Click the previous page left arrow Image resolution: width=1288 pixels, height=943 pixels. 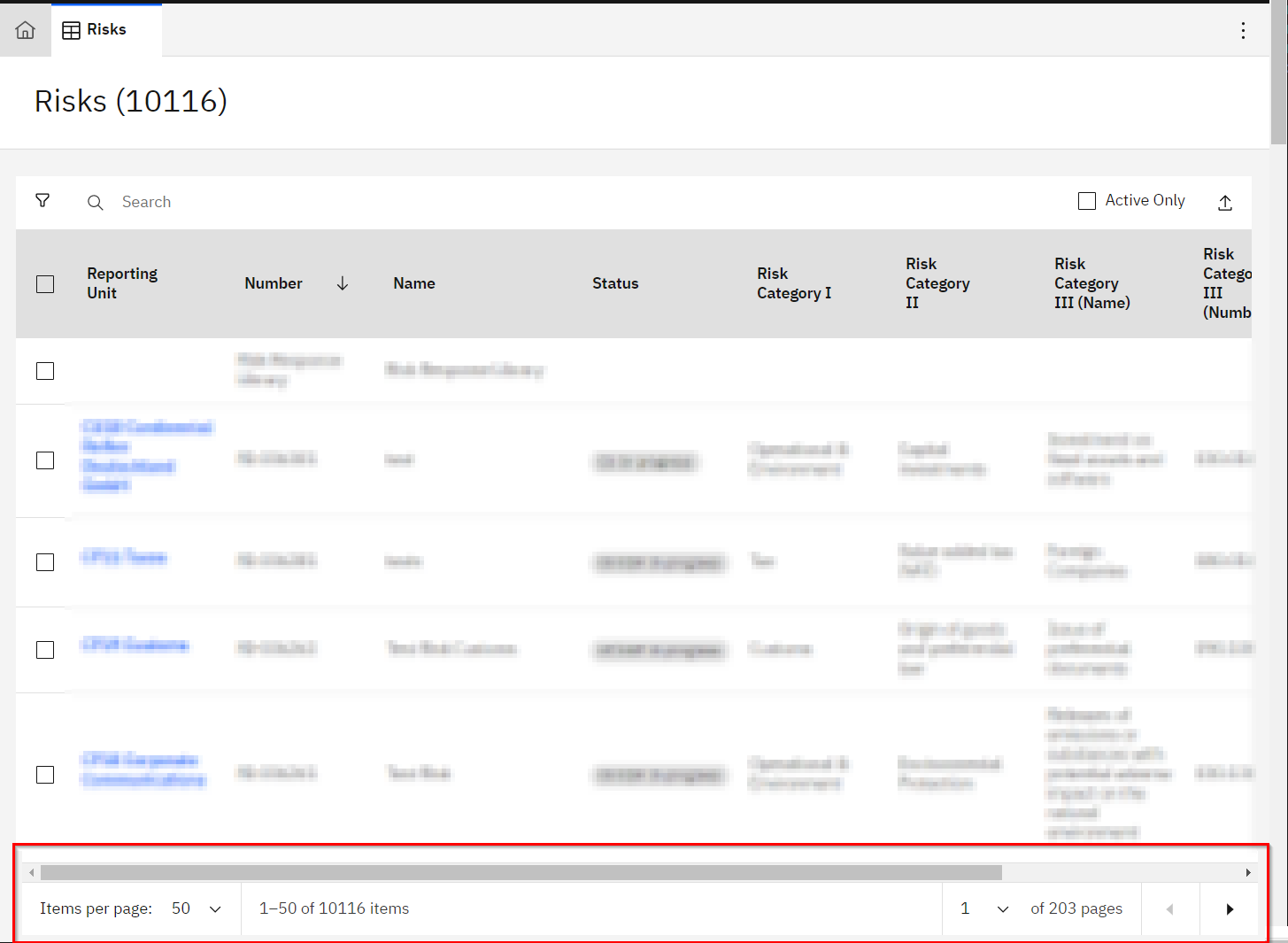1169,909
